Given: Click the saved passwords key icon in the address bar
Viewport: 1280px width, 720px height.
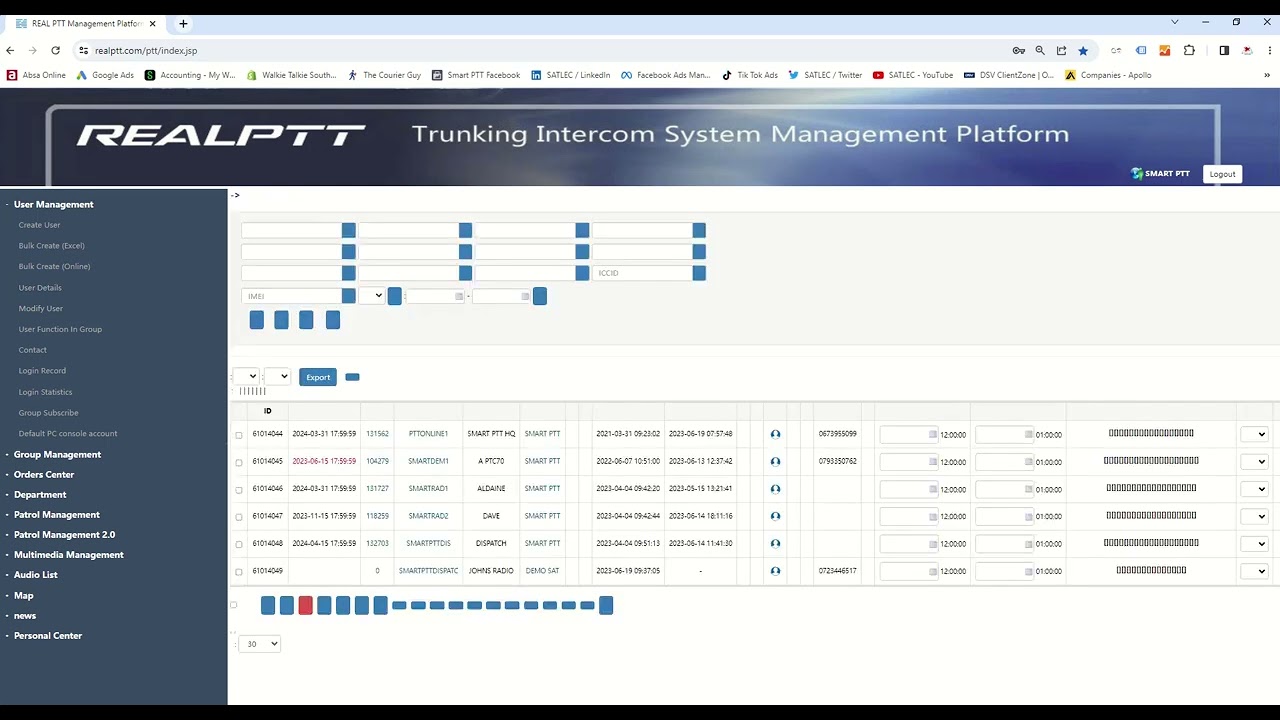Looking at the screenshot, I should point(1018,50).
